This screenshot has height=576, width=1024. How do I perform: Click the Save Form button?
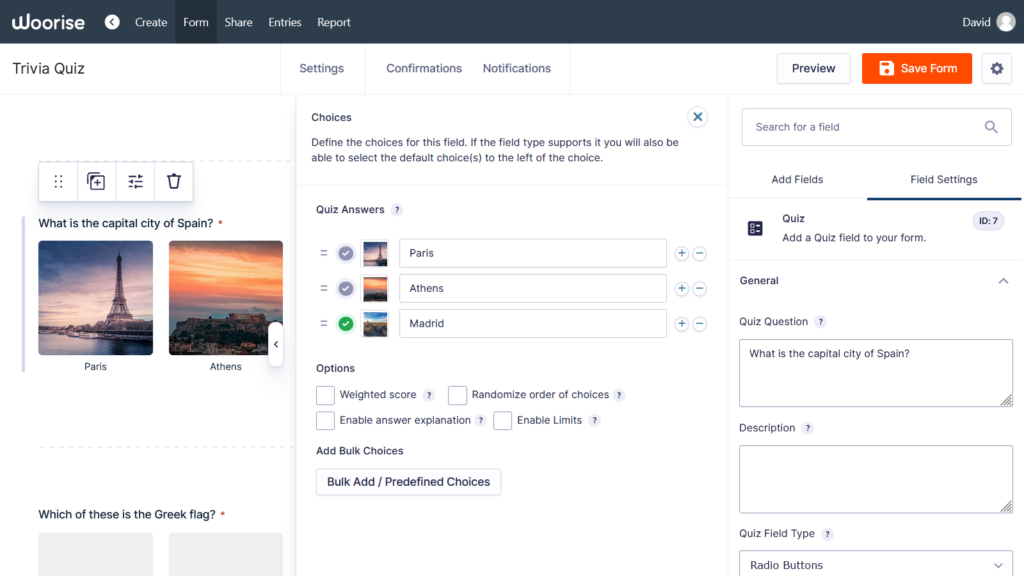pos(917,68)
